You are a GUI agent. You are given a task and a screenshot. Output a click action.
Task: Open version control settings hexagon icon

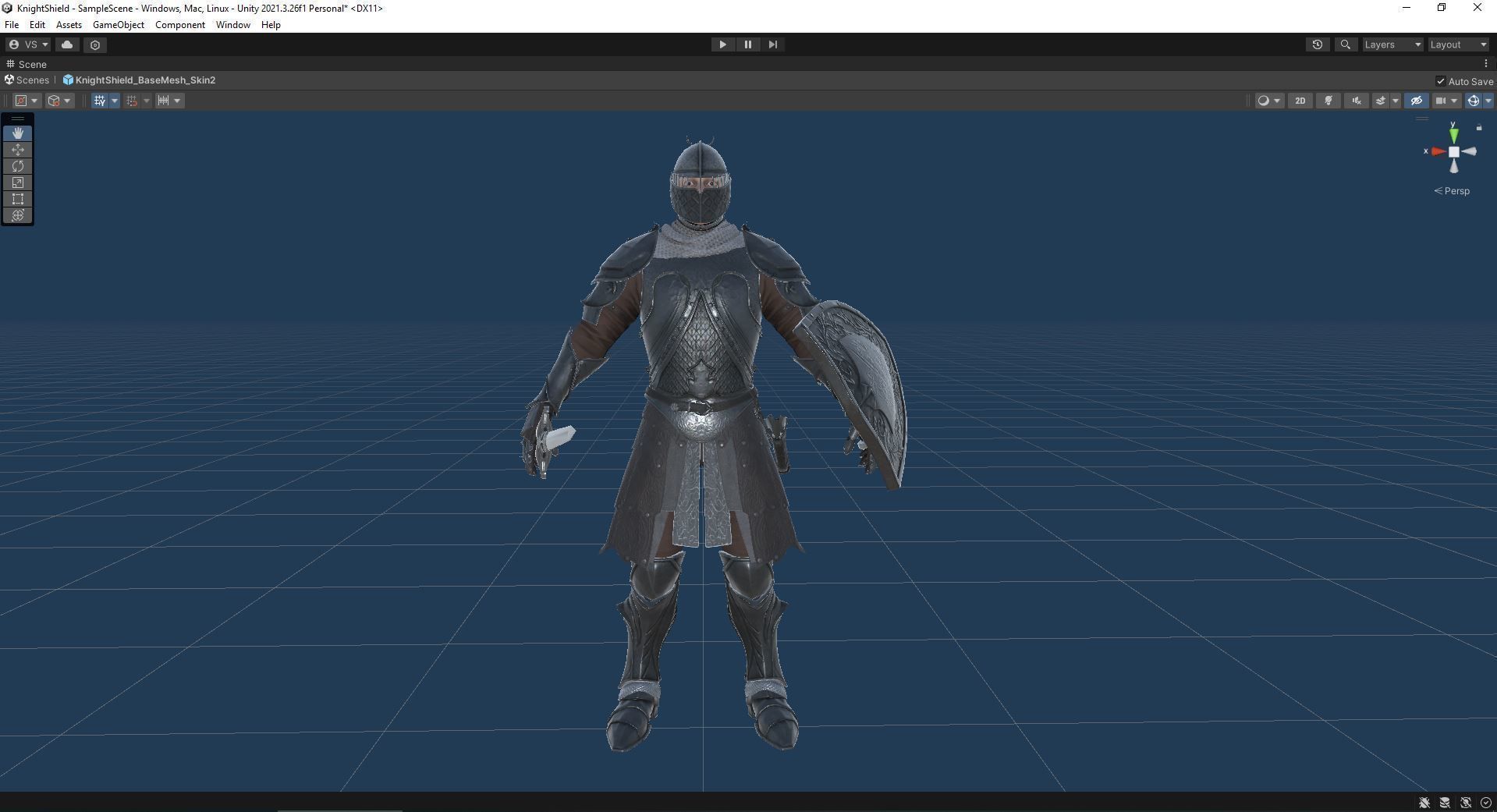point(95,44)
